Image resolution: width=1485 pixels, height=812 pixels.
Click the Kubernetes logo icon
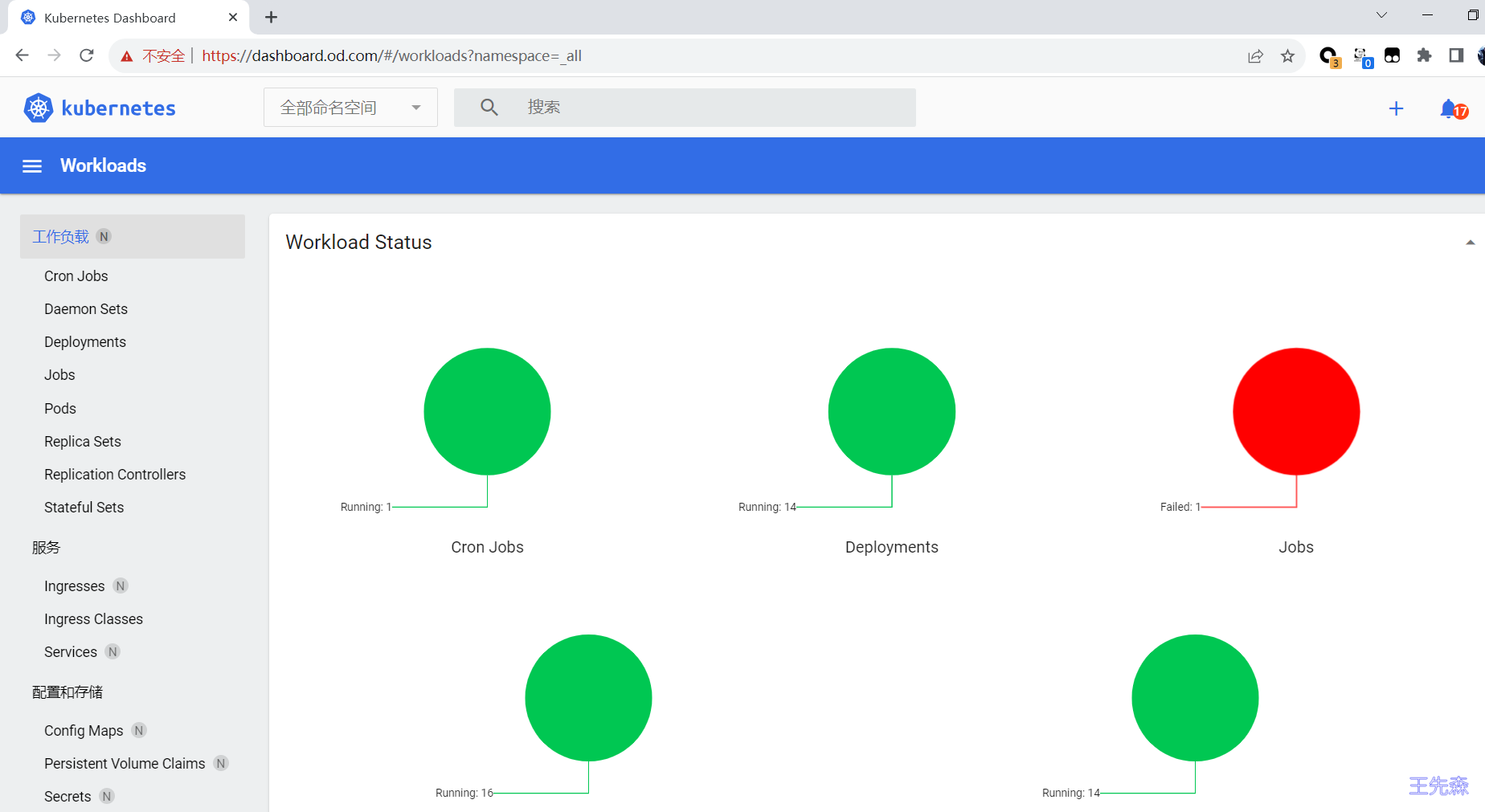[38, 108]
